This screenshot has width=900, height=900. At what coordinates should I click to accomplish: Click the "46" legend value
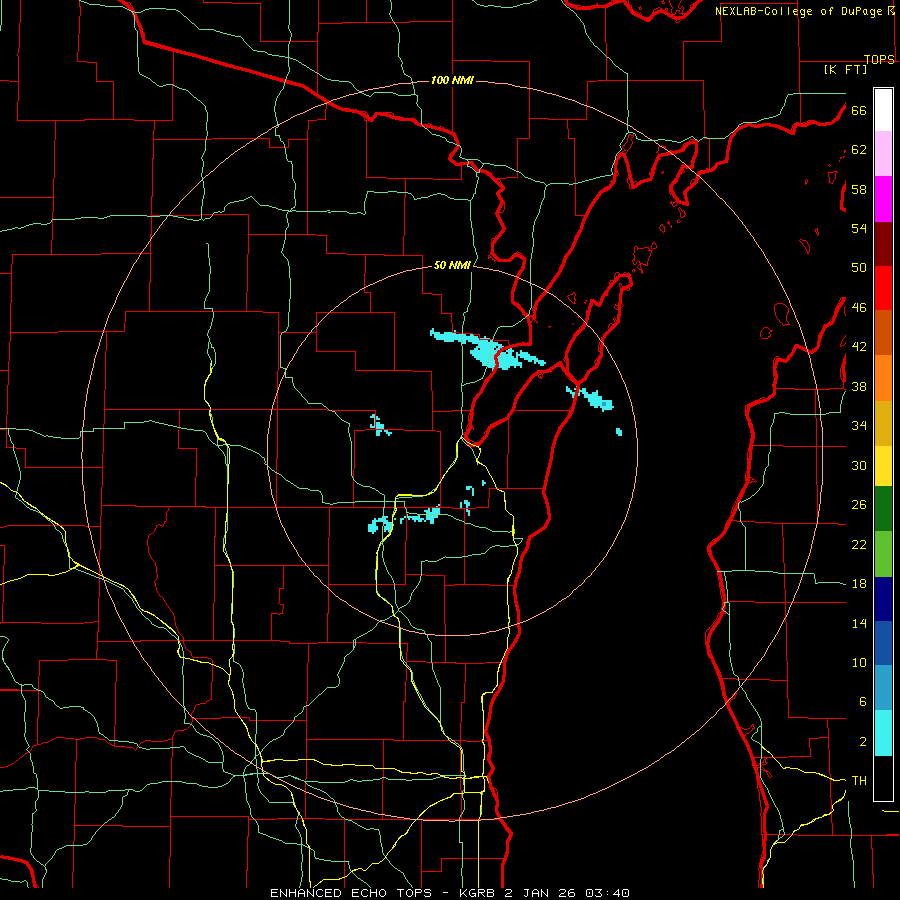point(859,308)
